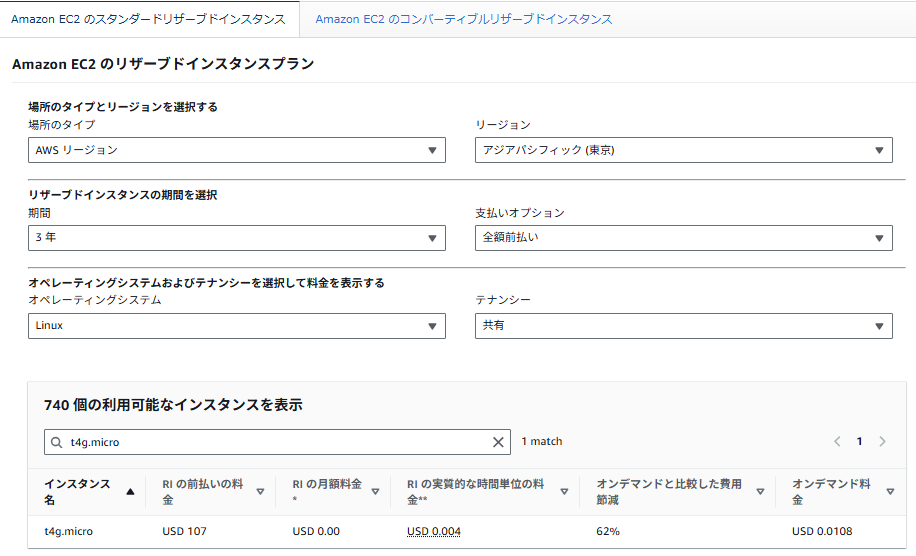This screenshot has width=916, height=556.
Task: Clear the search with the X icon
Action: coord(498,442)
